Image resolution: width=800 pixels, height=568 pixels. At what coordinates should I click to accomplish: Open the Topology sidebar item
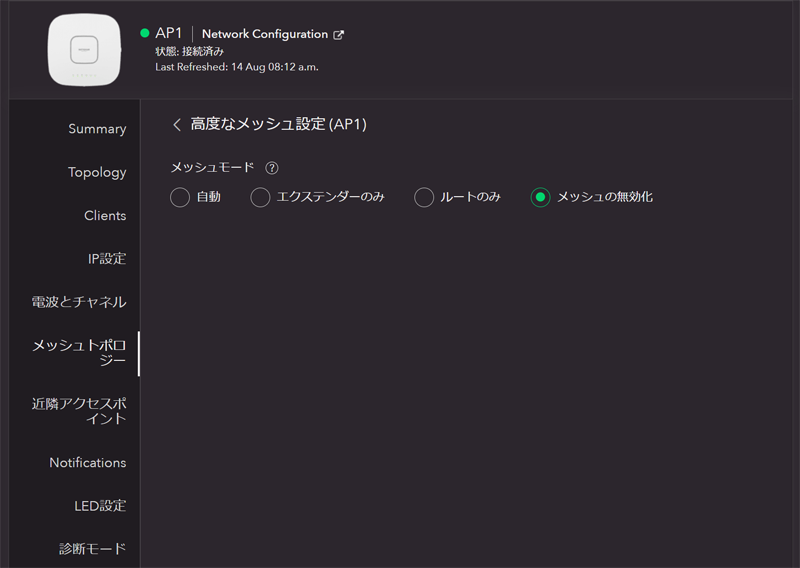(x=97, y=172)
